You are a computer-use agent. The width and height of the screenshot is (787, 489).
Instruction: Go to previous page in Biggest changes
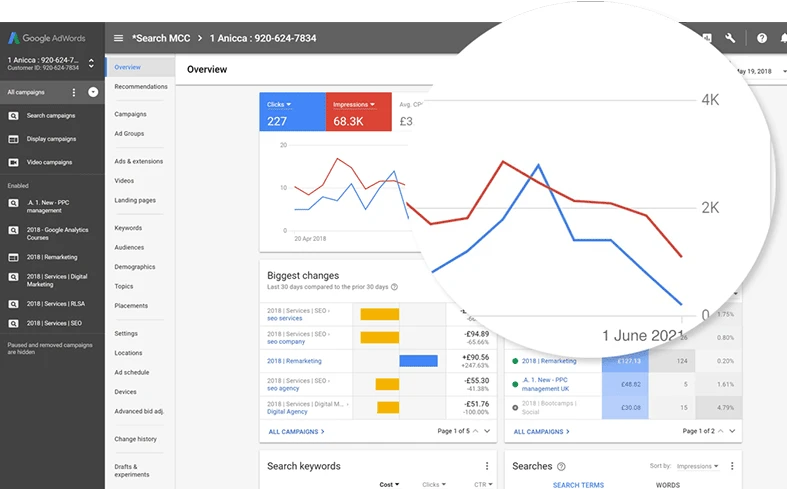475,431
